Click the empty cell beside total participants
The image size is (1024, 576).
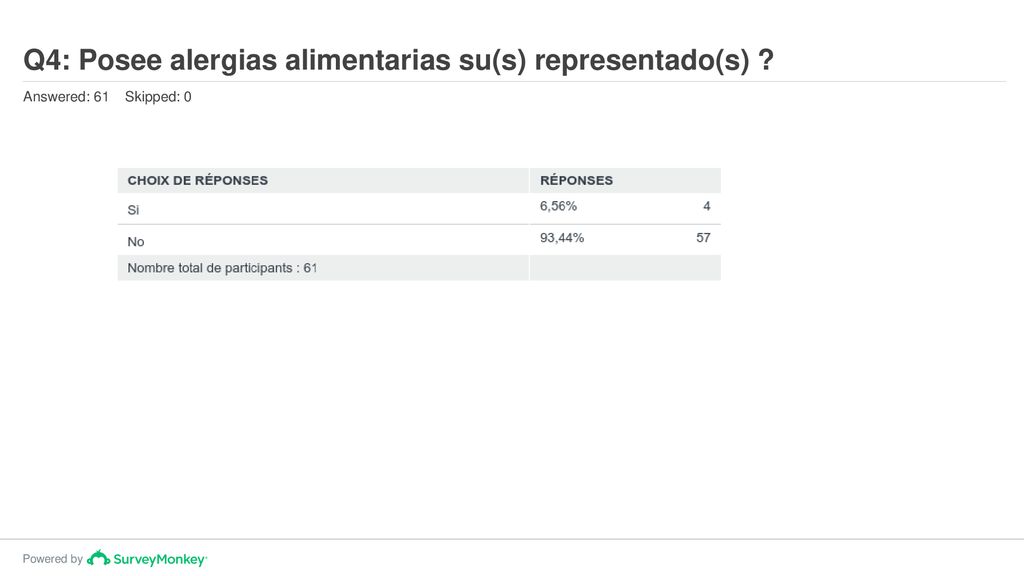click(625, 268)
